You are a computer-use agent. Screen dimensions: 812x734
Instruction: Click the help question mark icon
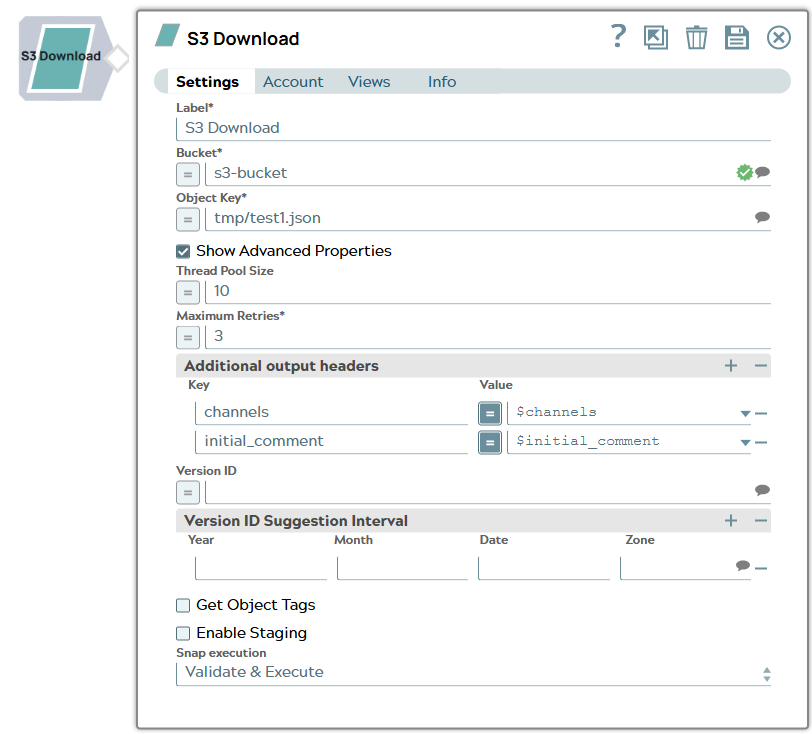(x=618, y=37)
